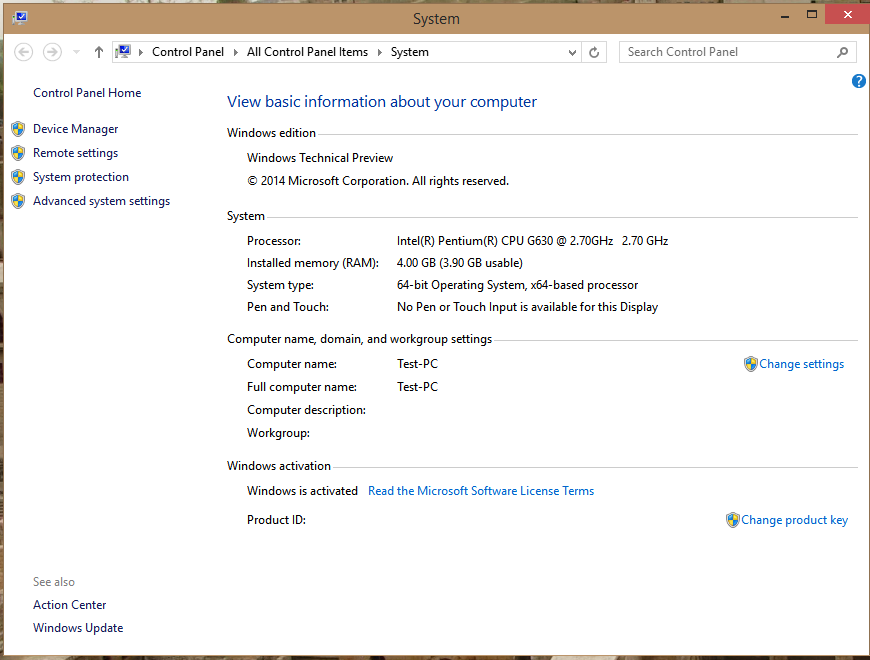
Task: Expand the chevron before Control Panel breadcrumb
Action: 141,52
